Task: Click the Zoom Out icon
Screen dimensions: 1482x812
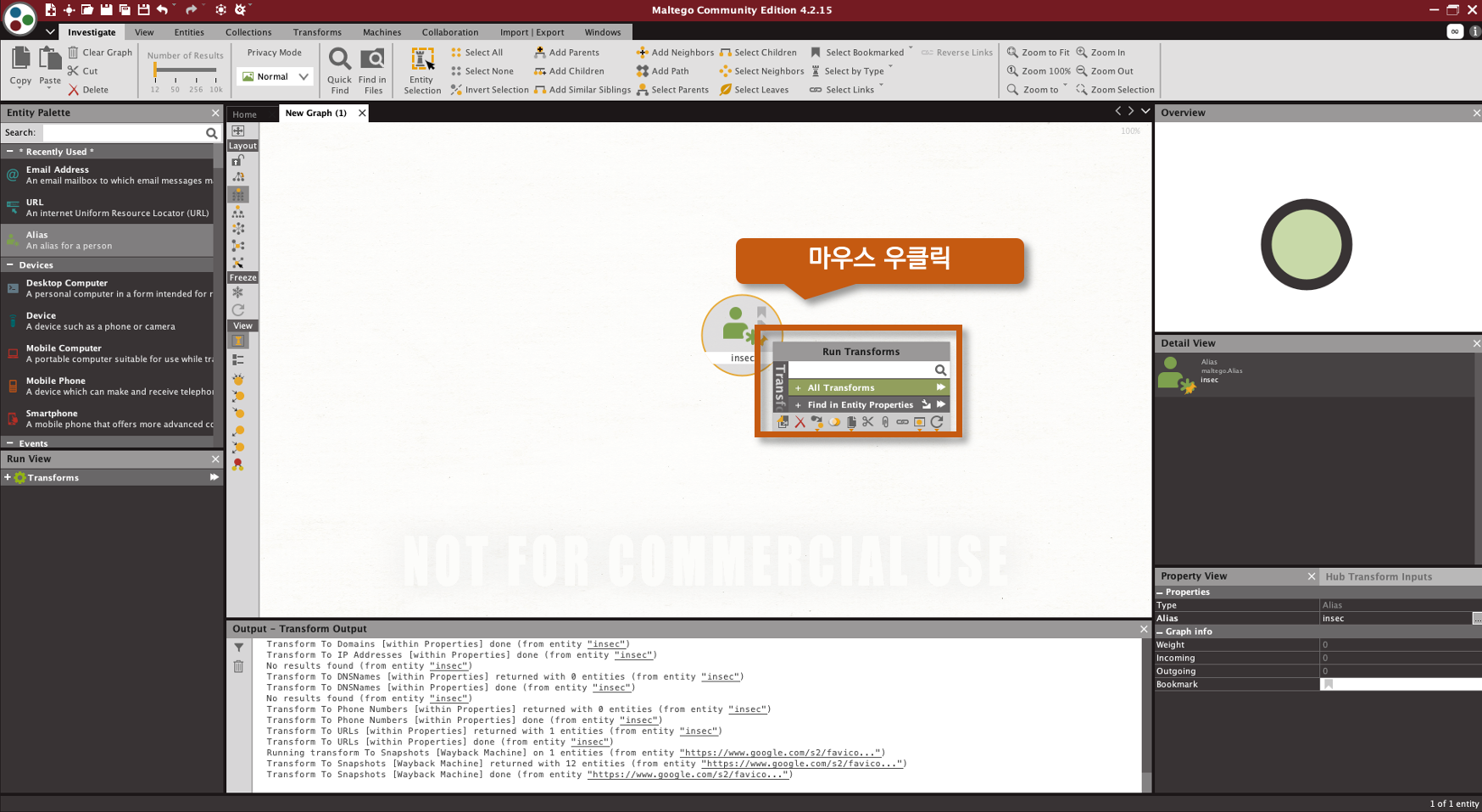Action: [1082, 70]
